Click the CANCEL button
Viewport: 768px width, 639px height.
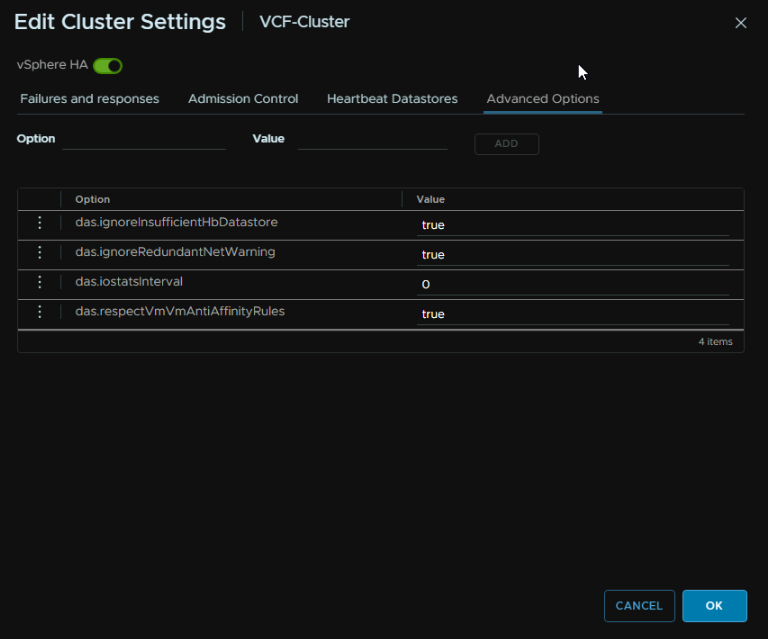639,606
